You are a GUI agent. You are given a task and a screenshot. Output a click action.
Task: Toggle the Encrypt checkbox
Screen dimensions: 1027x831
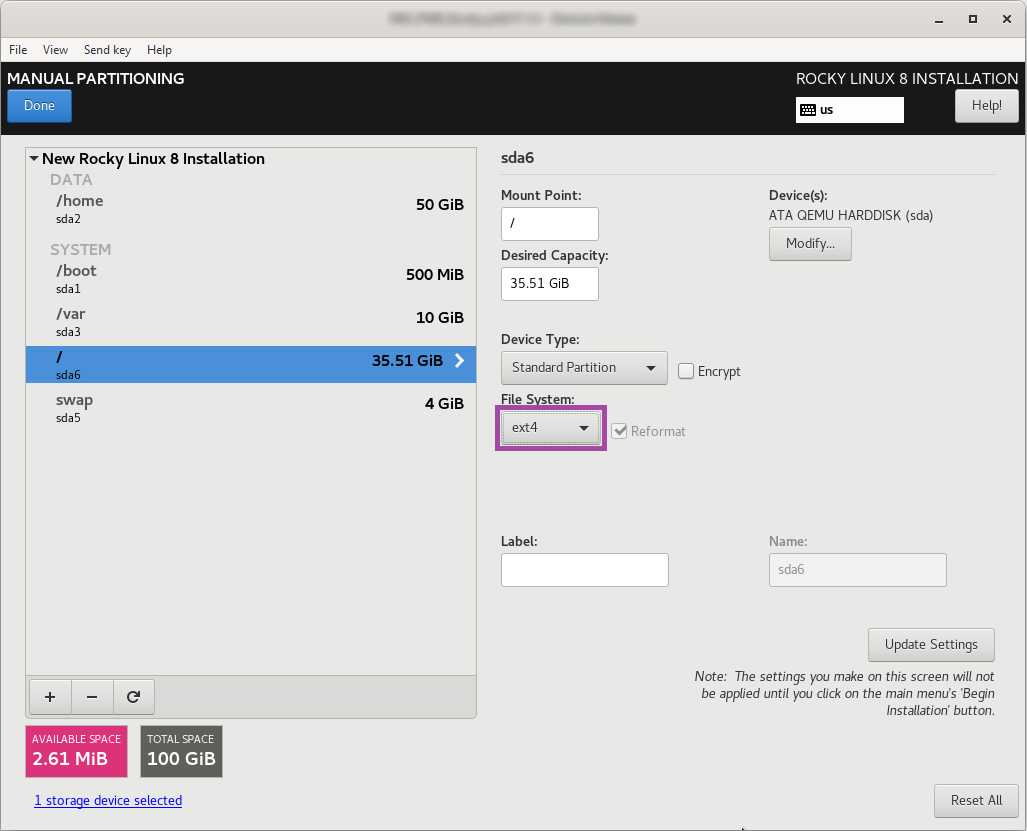coord(686,371)
